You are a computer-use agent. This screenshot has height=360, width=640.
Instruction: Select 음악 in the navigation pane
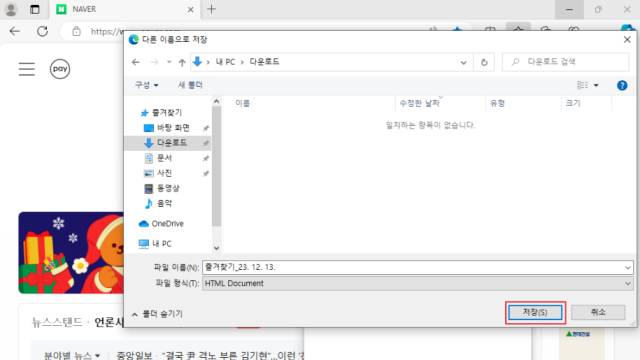point(159,203)
